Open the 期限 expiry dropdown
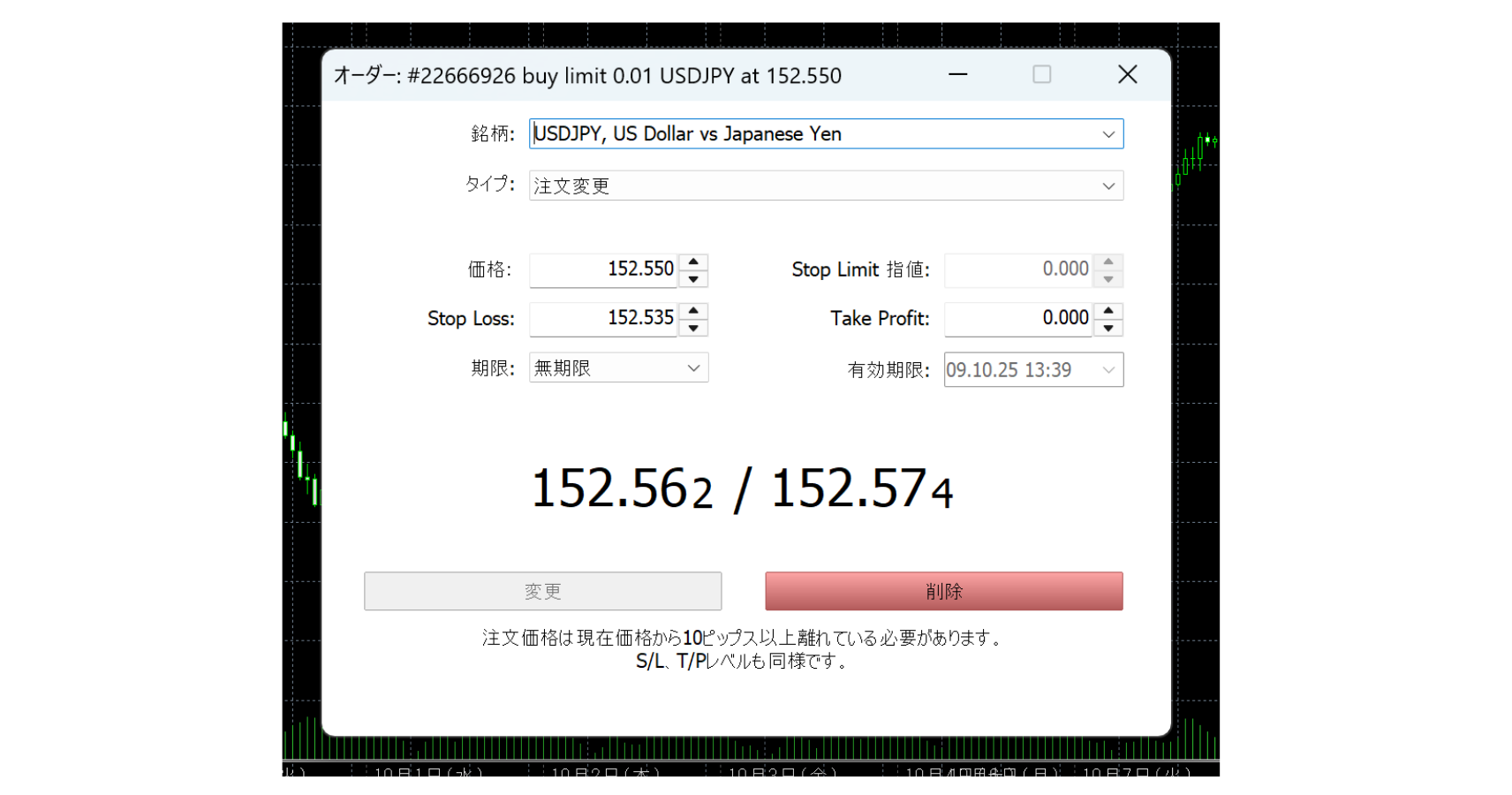Viewport: 1512px width, 795px height. tap(693, 368)
